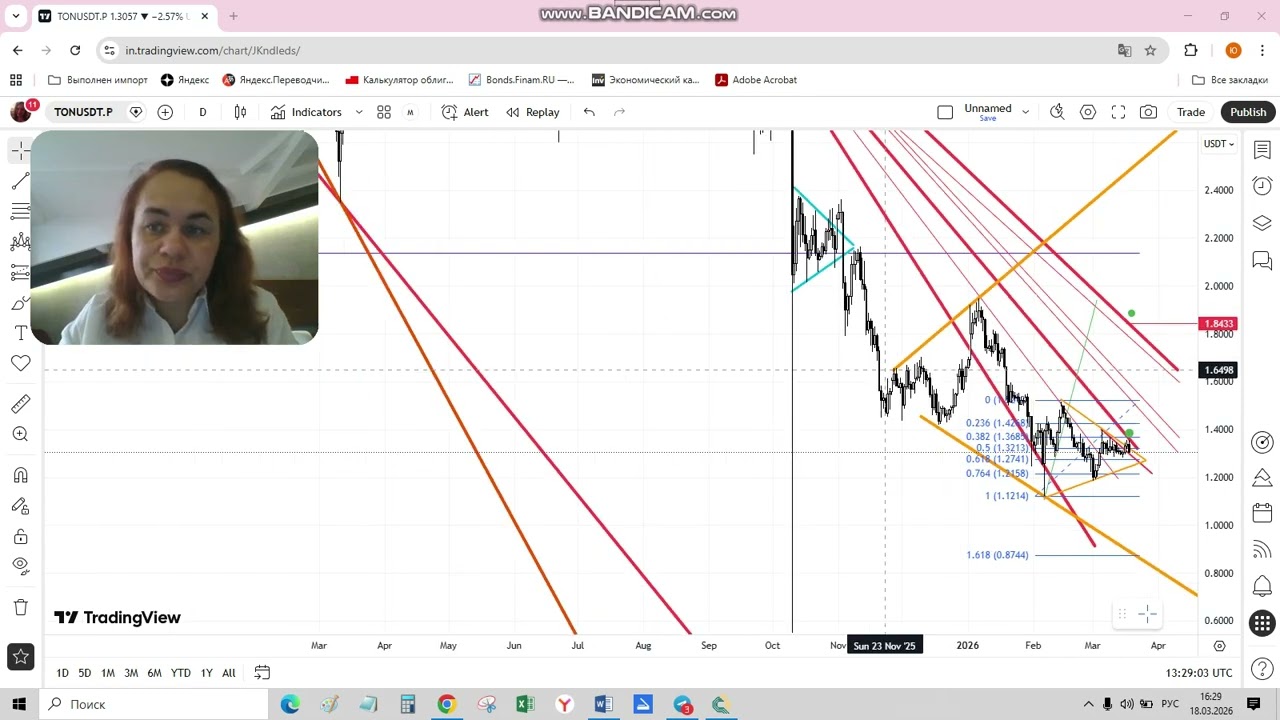The width and height of the screenshot is (1280, 720).
Task: Click the 13:29:03 UTC timezone selector
Action: click(x=1199, y=673)
